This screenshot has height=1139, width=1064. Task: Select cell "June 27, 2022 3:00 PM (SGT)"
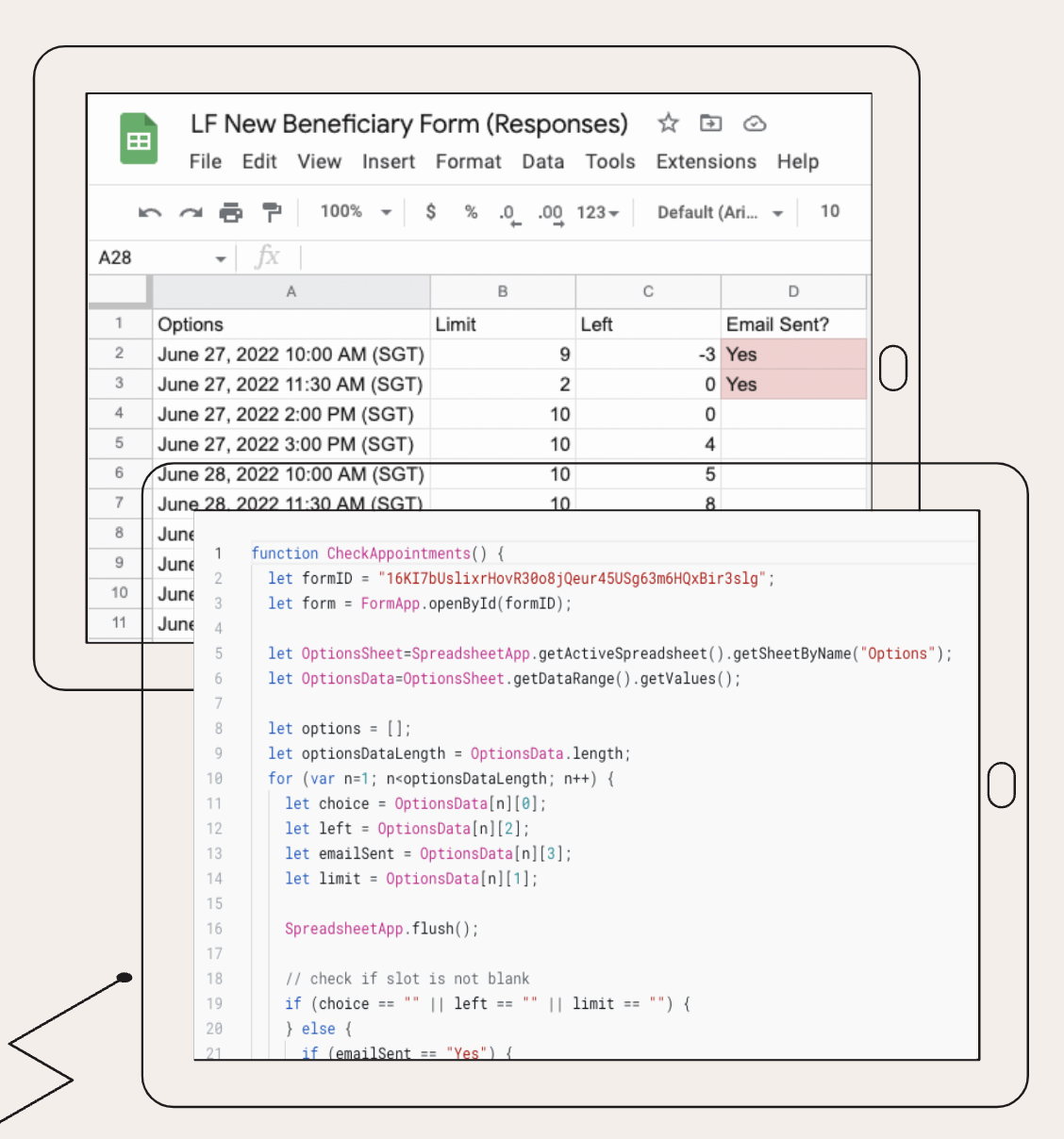click(291, 444)
